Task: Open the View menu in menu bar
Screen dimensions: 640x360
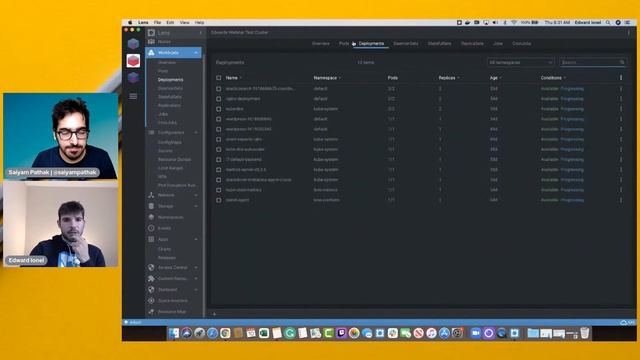Action: [184, 22]
